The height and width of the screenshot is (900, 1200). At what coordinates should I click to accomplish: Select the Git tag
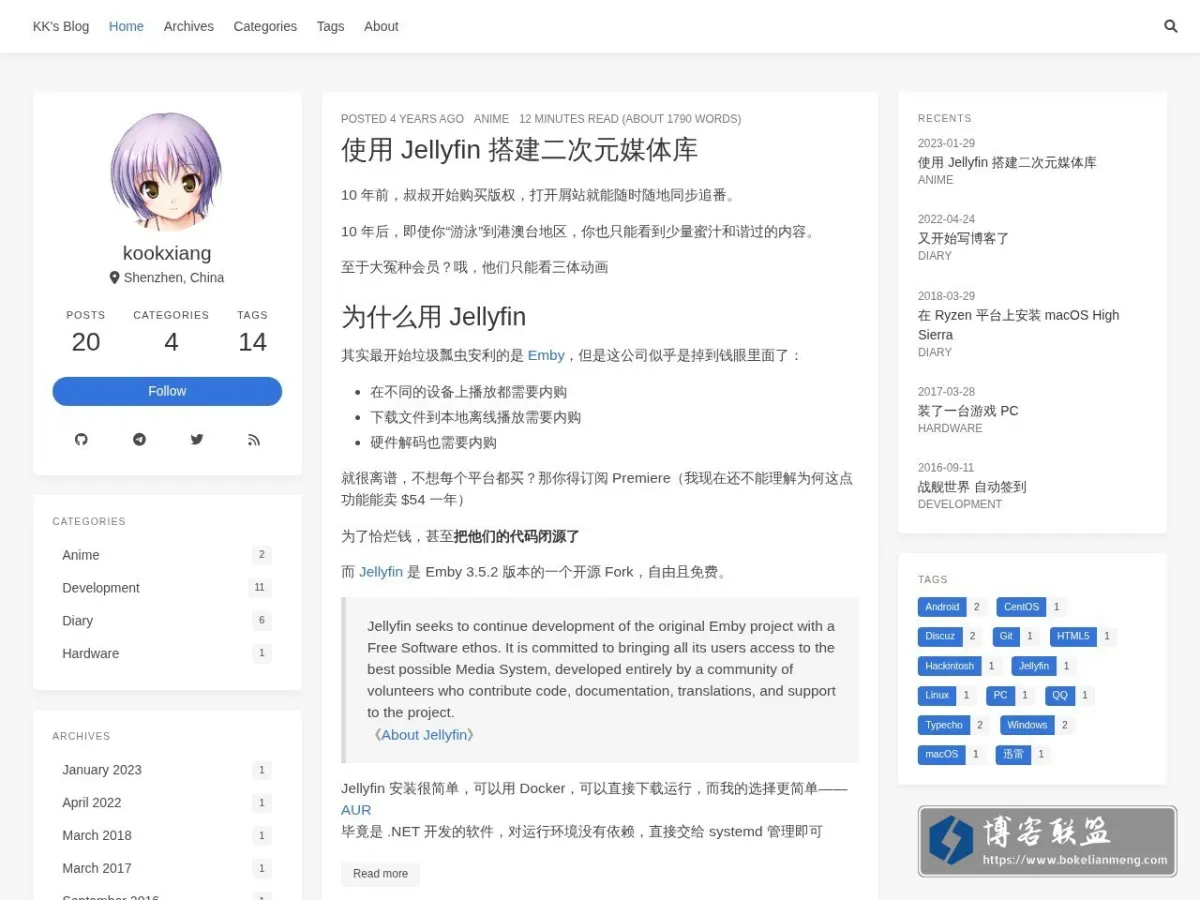(x=1006, y=636)
